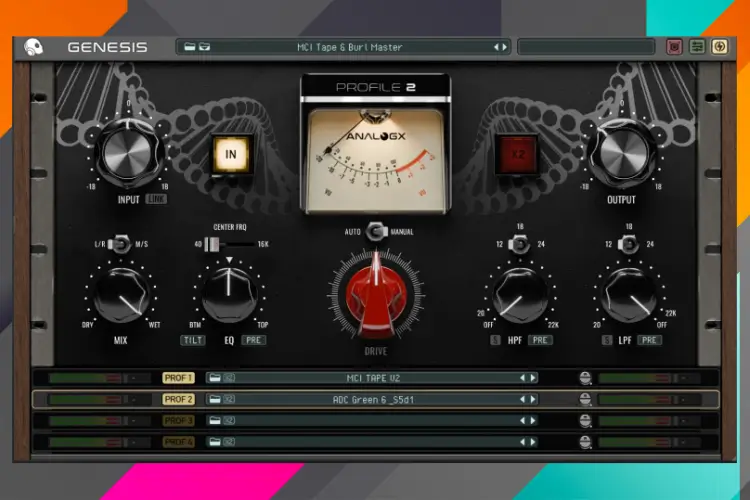The image size is (750, 500).
Task: Open the MCI TAPE U2 profile selector
Action: click(x=371, y=378)
